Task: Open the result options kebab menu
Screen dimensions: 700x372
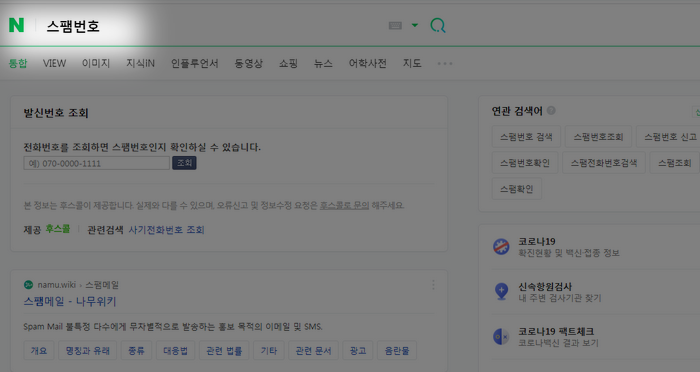Action: coord(433,285)
